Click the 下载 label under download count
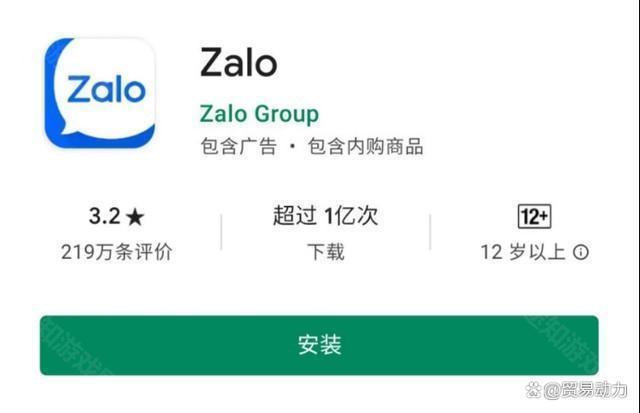This screenshot has width=640, height=413. [326, 252]
